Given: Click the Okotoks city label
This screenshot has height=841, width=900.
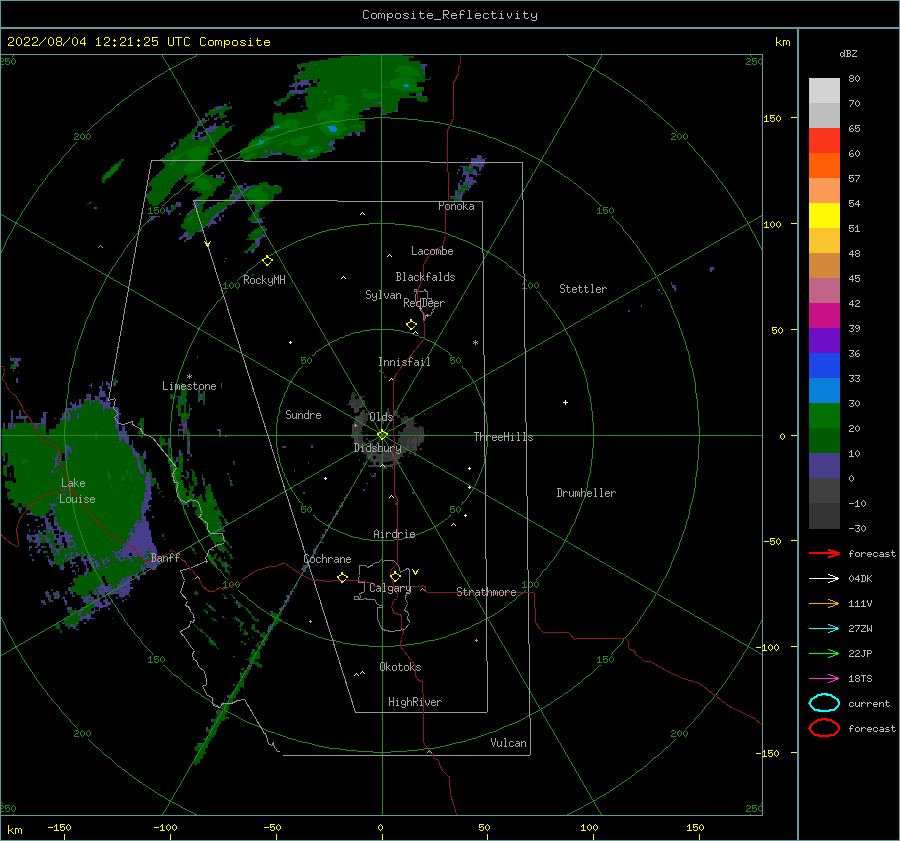Looking at the screenshot, I should 400,667.
